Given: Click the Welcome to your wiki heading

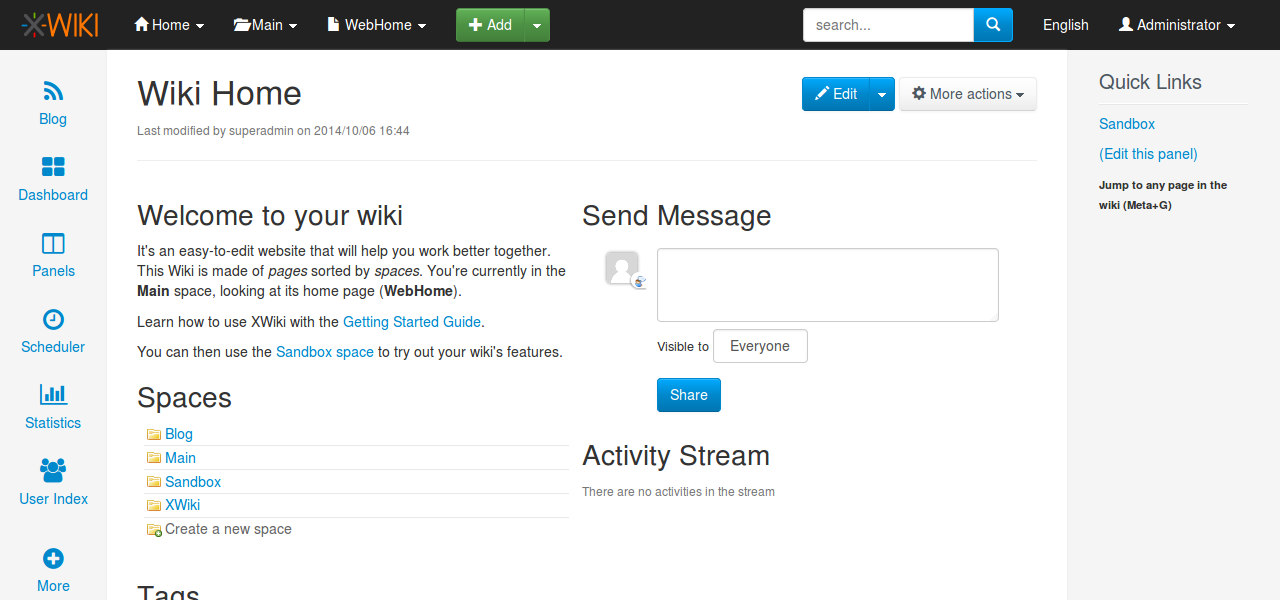Looking at the screenshot, I should [270, 216].
